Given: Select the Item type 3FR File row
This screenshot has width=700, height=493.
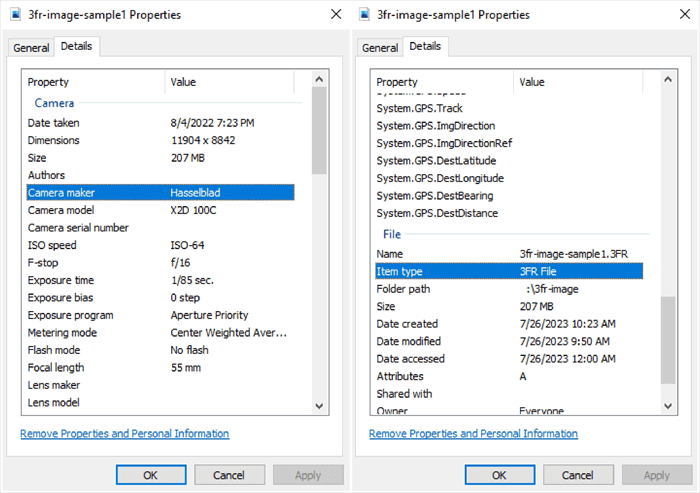Looking at the screenshot, I should (508, 271).
